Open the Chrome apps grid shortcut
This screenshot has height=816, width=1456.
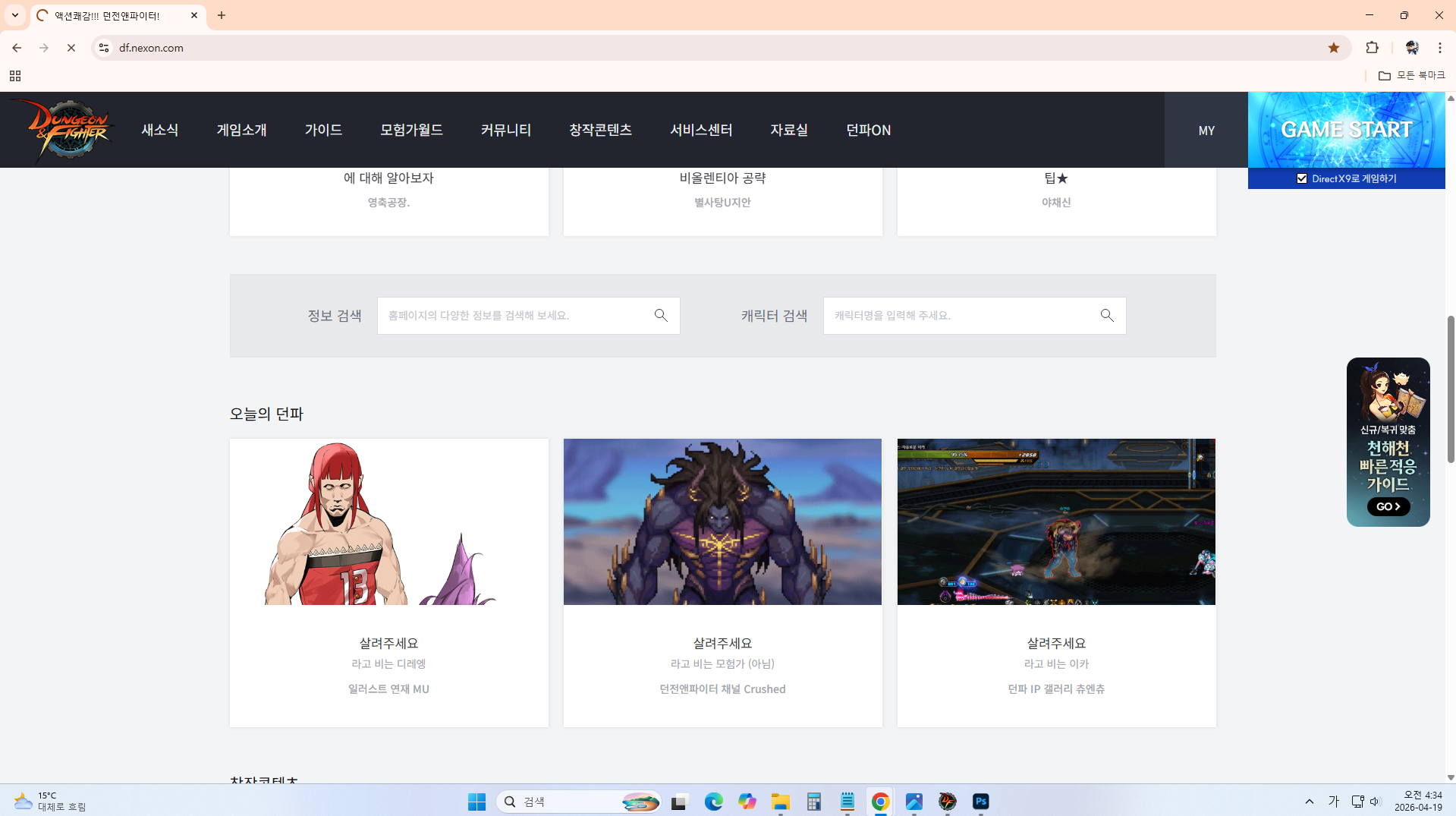click(15, 76)
